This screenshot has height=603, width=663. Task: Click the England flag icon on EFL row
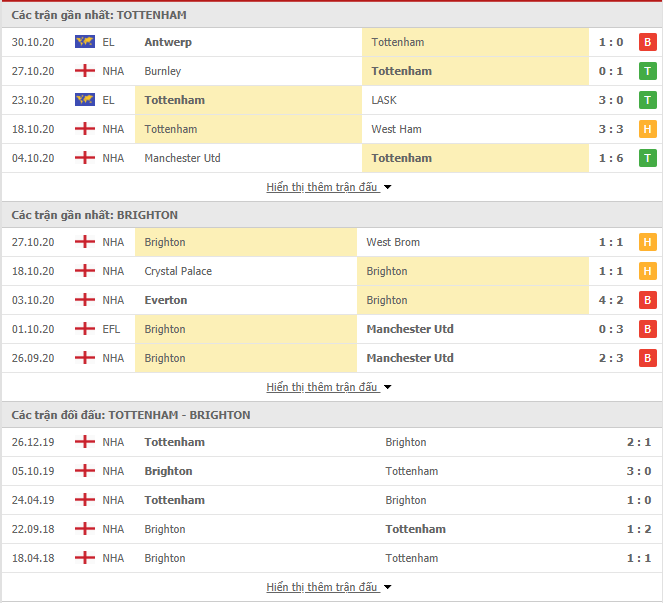point(85,328)
